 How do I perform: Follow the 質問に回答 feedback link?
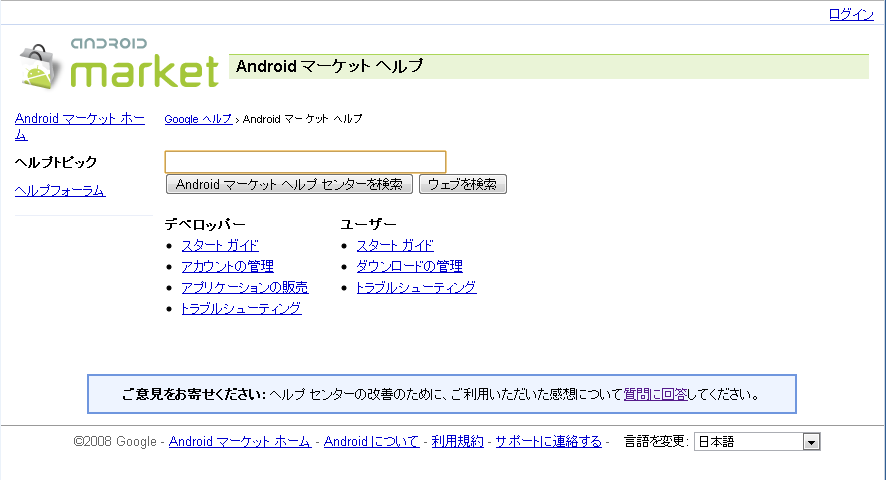click(x=655, y=394)
